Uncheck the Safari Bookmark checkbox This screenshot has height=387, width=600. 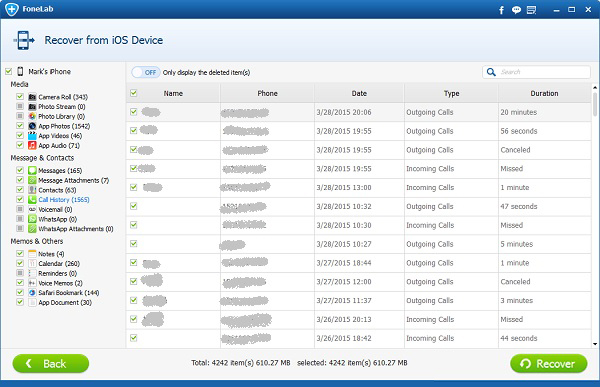coord(20,292)
